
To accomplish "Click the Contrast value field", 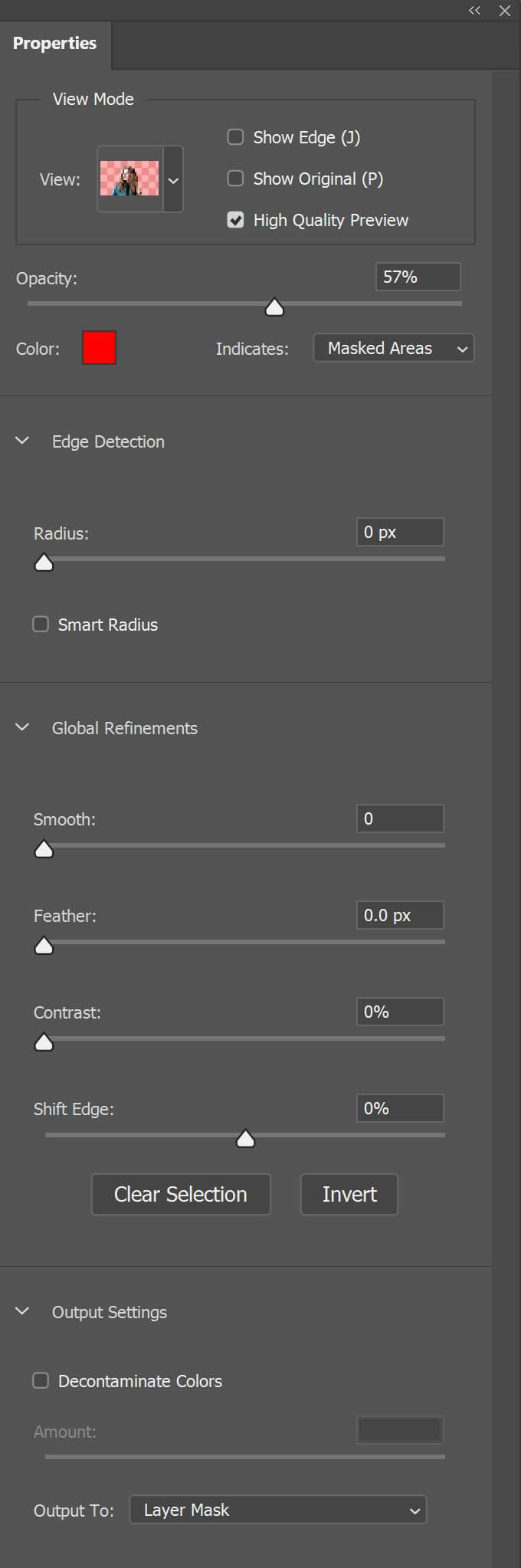I will click(400, 1012).
